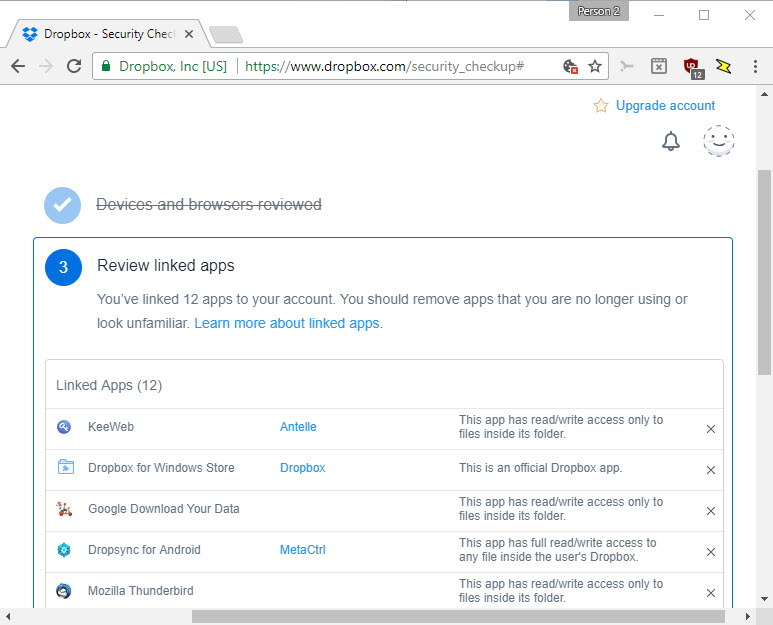
Task: Click the yellow lightning extension icon
Action: tap(723, 66)
